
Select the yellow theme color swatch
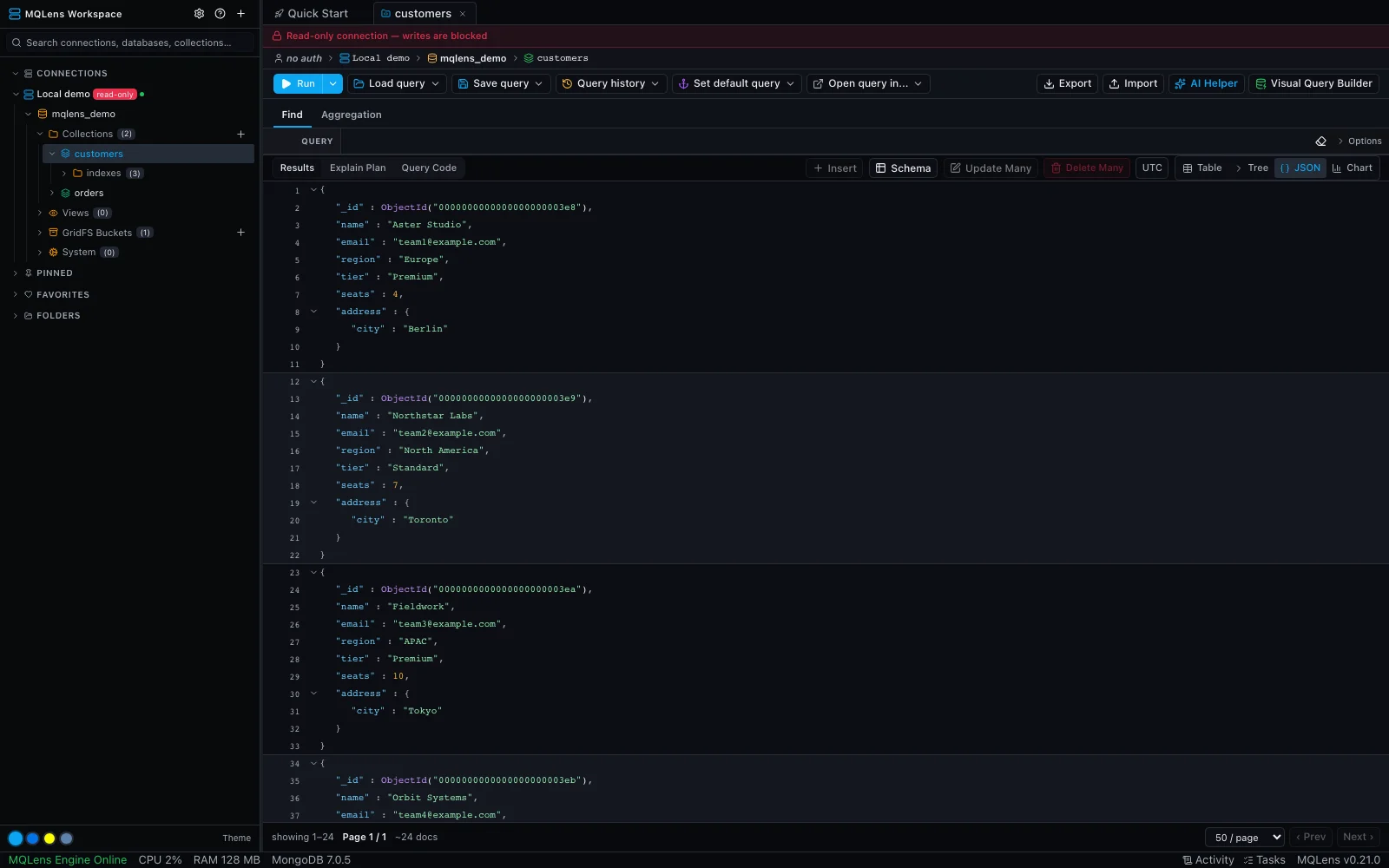[x=49, y=838]
